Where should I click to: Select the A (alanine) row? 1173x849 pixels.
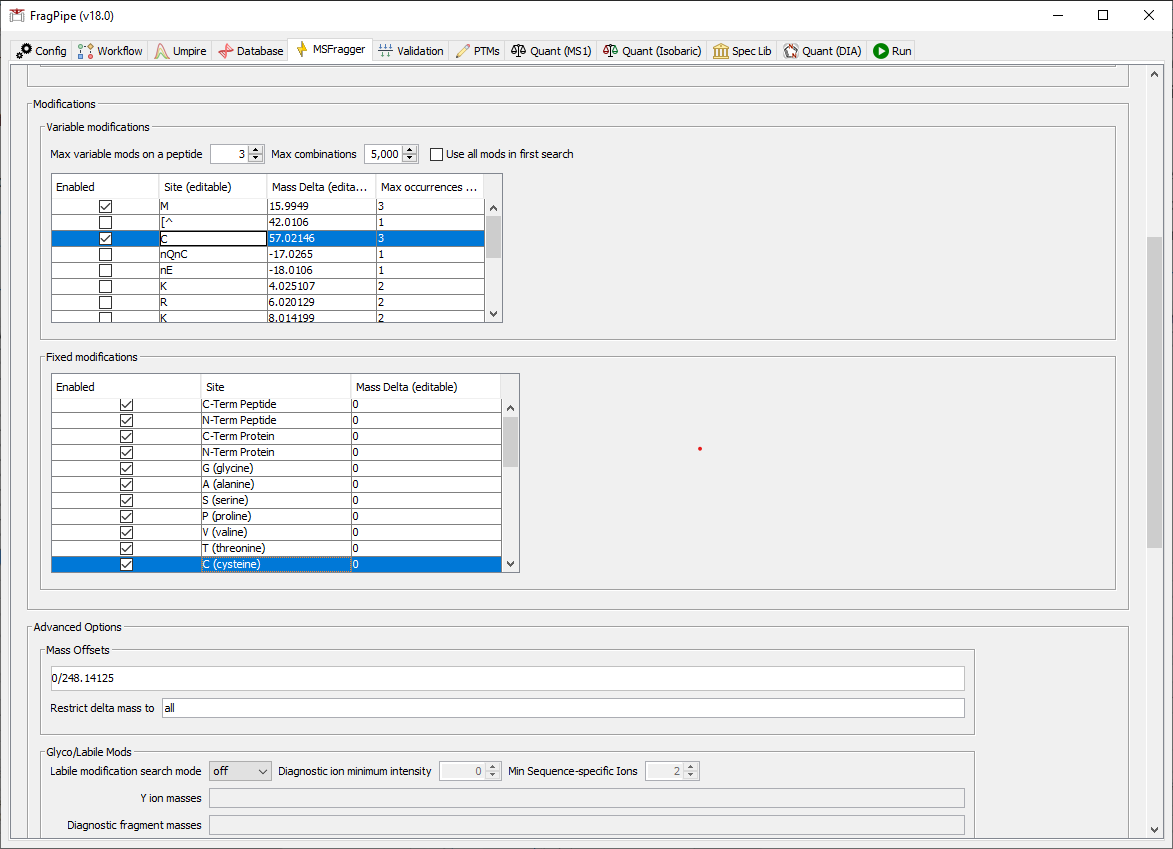tap(276, 484)
